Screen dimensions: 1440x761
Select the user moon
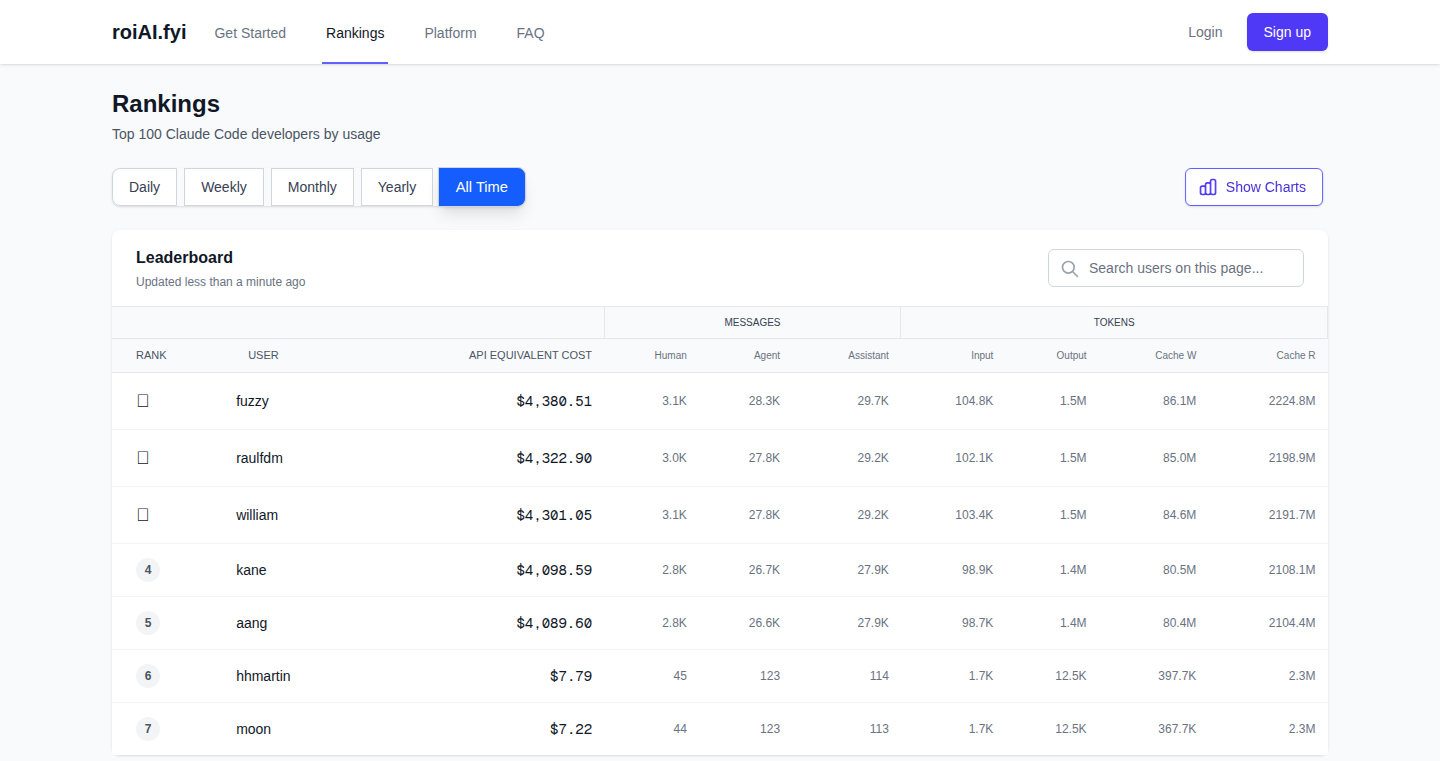[x=253, y=729]
